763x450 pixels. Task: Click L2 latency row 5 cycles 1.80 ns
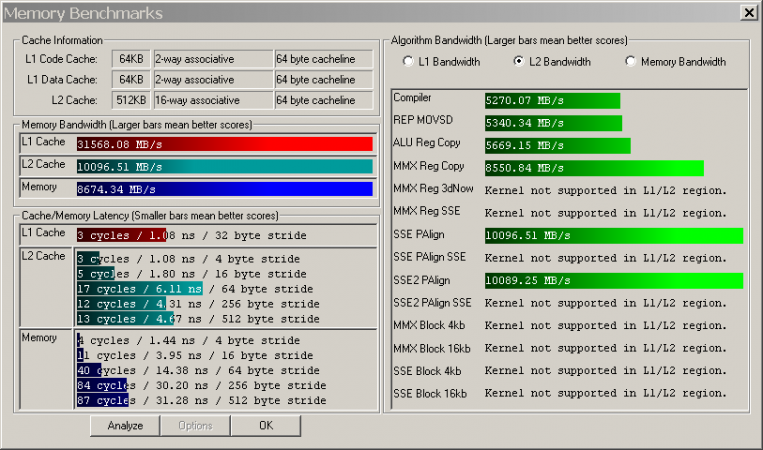click(x=192, y=274)
